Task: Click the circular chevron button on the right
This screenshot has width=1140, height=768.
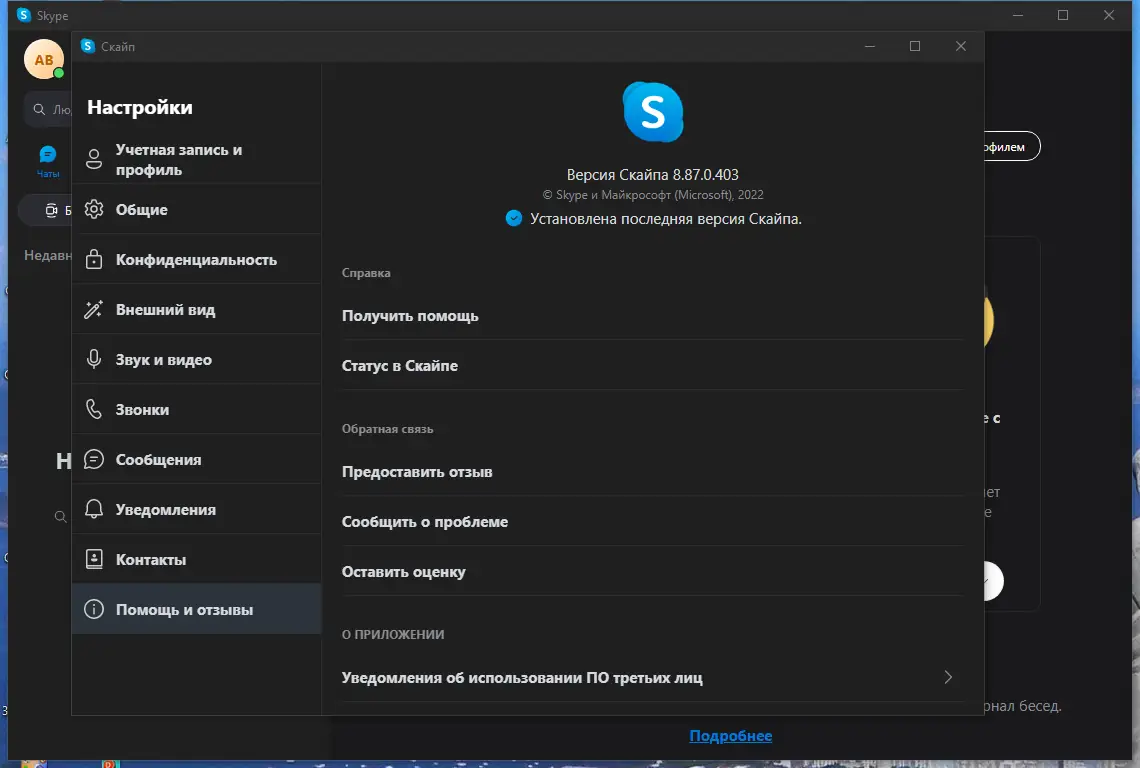Action: pyautogui.click(x=990, y=581)
